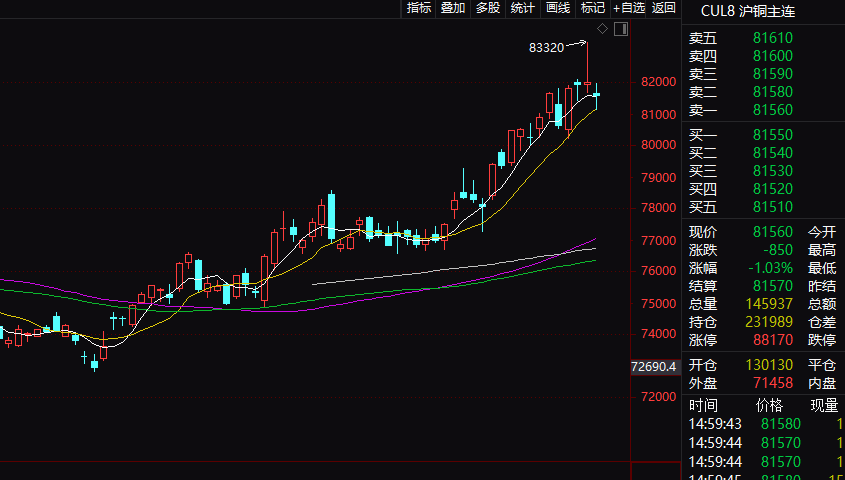
Task: Click the 72690.4 price axis cursor label
Action: [x=655, y=366]
